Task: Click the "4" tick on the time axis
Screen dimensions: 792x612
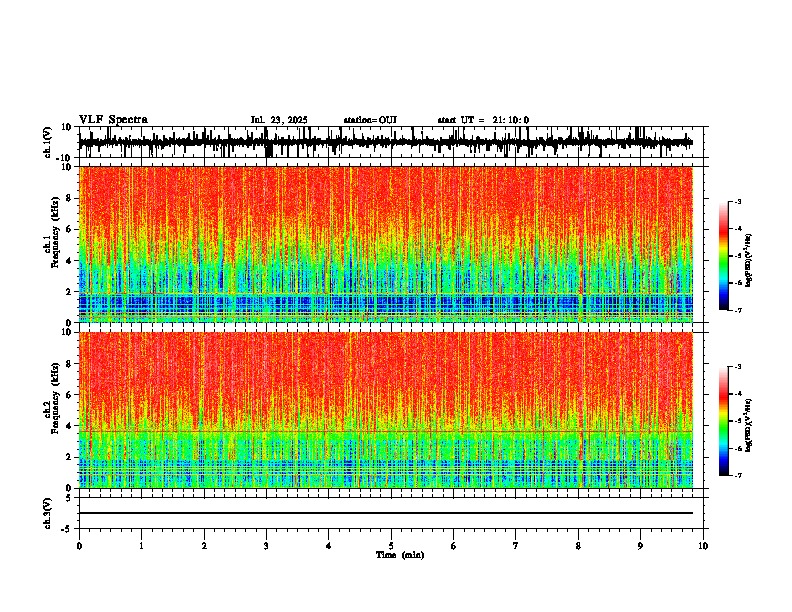Action: click(328, 546)
